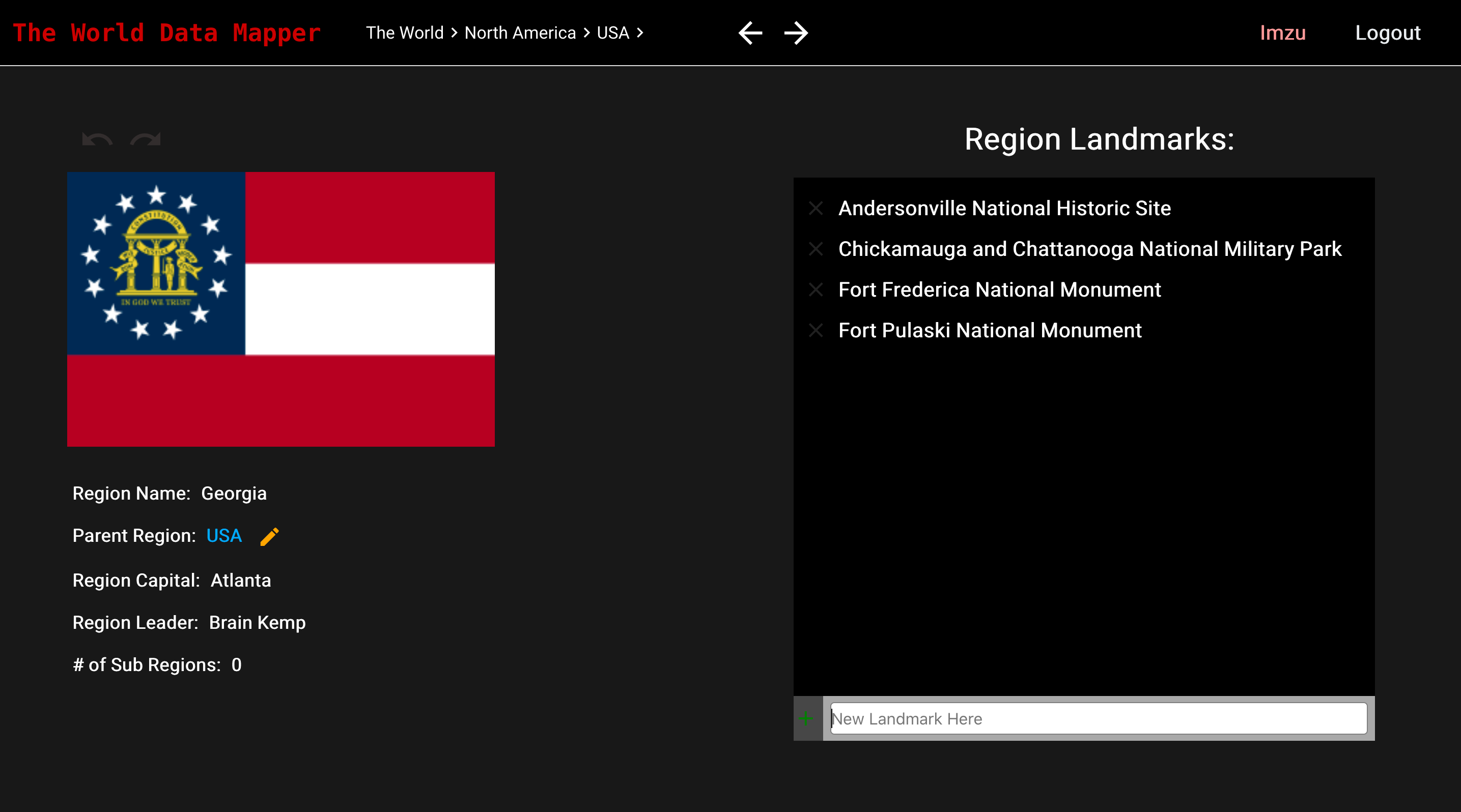Go to The World breadcrumb
This screenshot has width=1461, height=812.
404,33
